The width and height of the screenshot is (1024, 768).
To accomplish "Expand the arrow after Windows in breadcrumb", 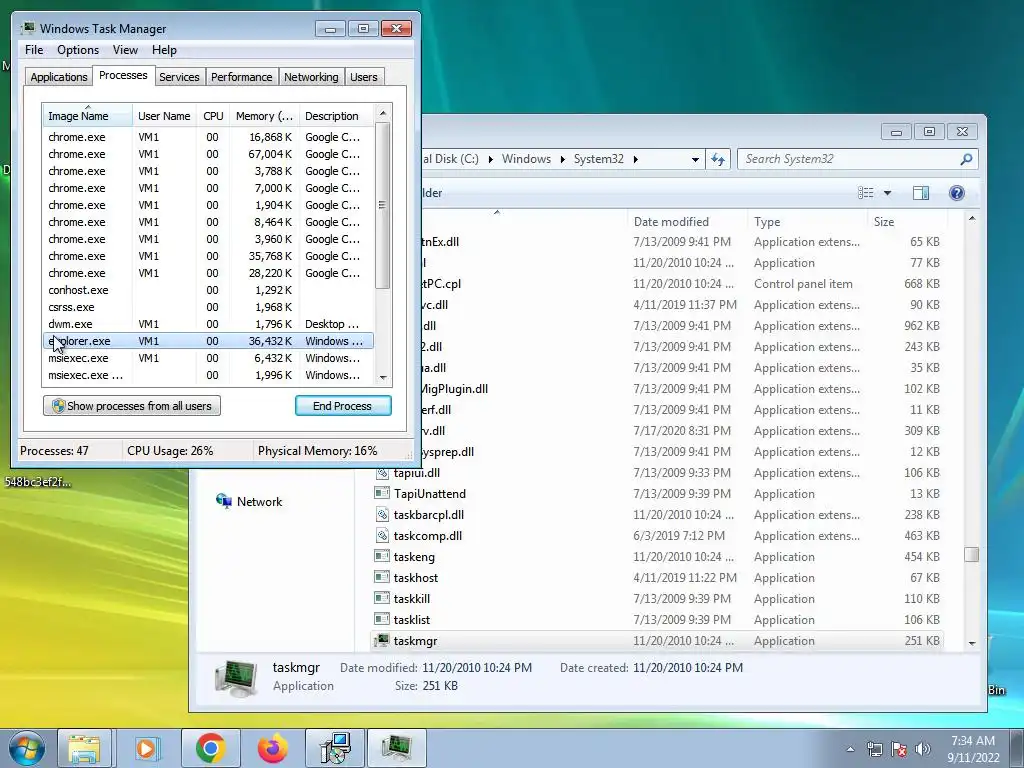I will point(562,159).
